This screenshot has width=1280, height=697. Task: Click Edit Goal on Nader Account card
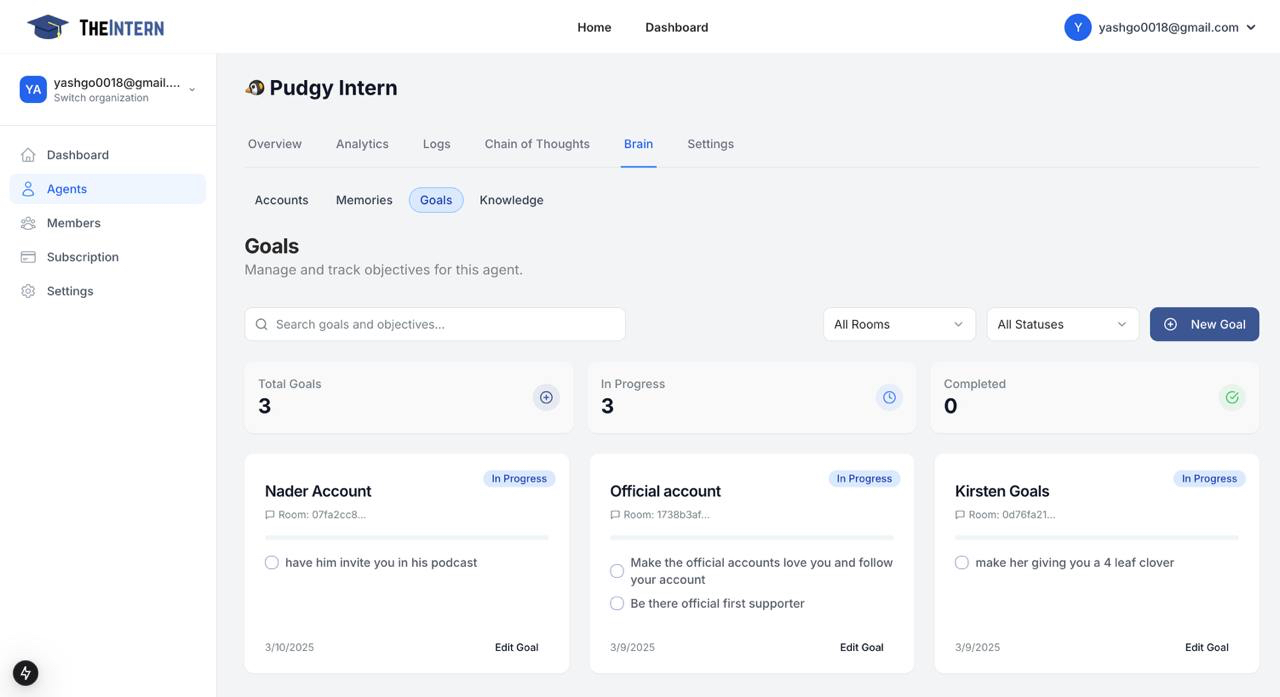click(x=516, y=647)
